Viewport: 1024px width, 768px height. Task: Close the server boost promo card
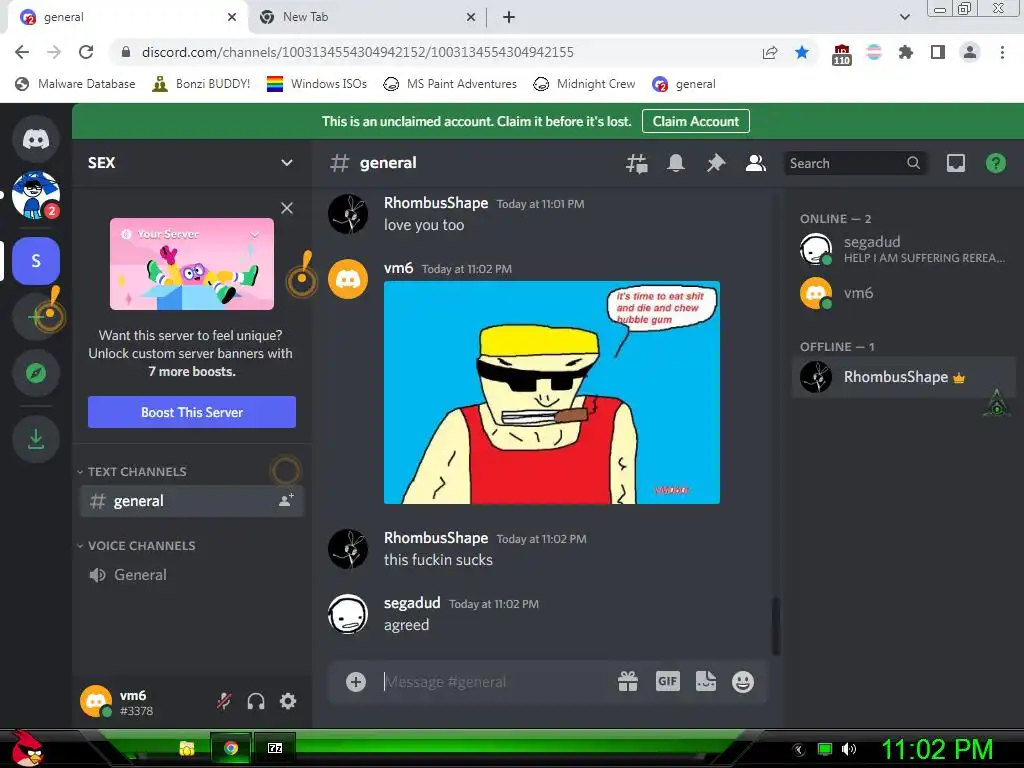[x=287, y=208]
